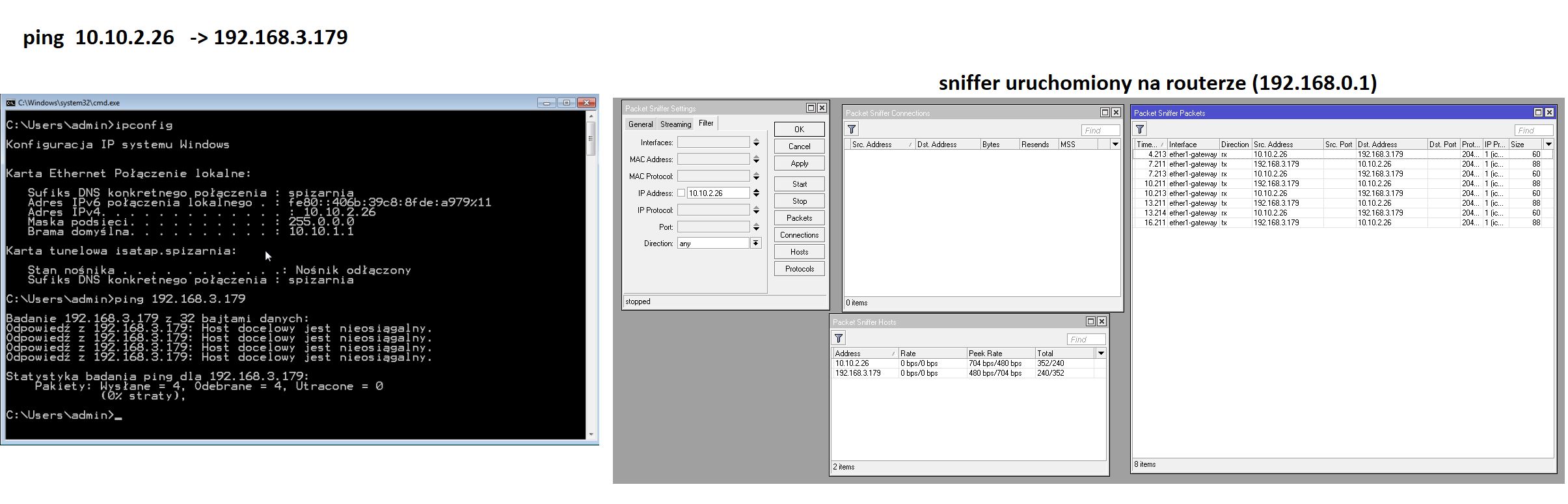Toggle the IP Address negation checkbox

click(681, 193)
